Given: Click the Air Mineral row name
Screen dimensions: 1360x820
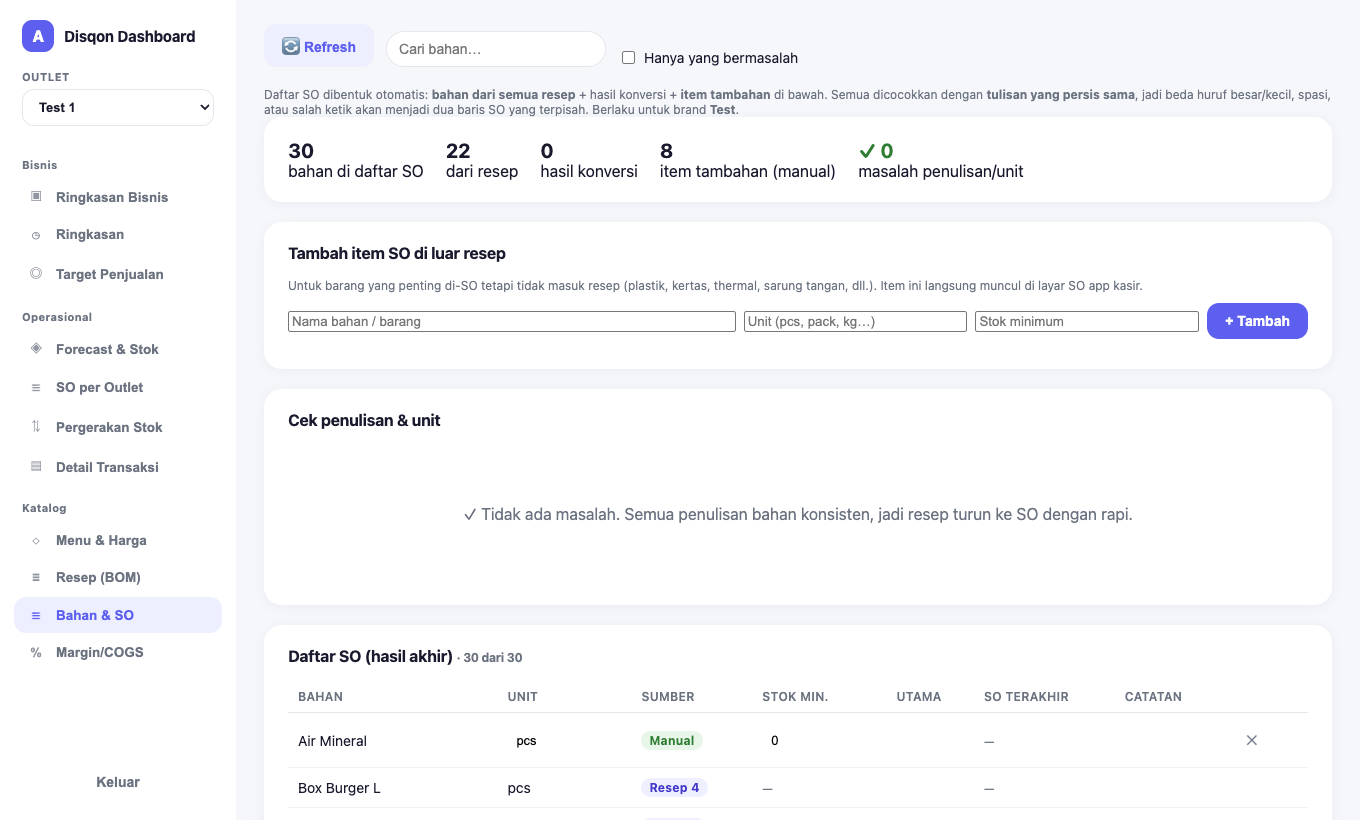Looking at the screenshot, I should tap(332, 741).
